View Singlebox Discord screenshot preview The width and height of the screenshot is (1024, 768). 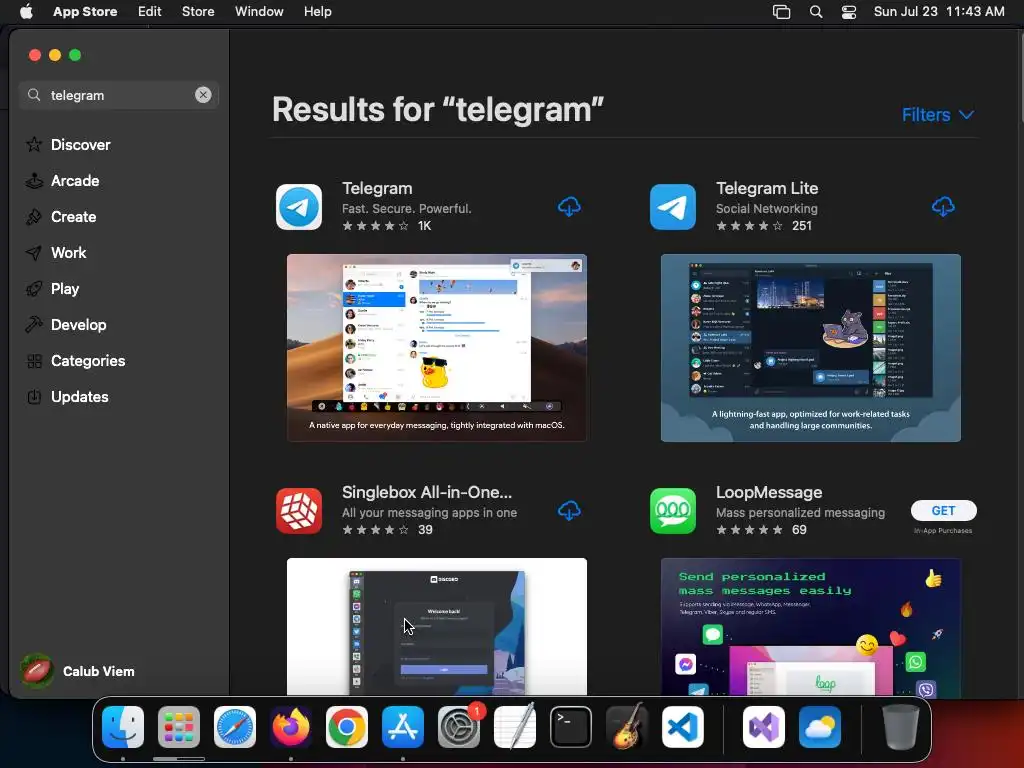click(x=437, y=626)
